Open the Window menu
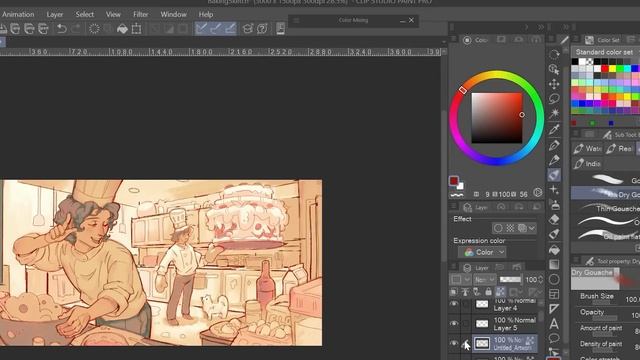The width and height of the screenshot is (640, 360). pyautogui.click(x=173, y=14)
